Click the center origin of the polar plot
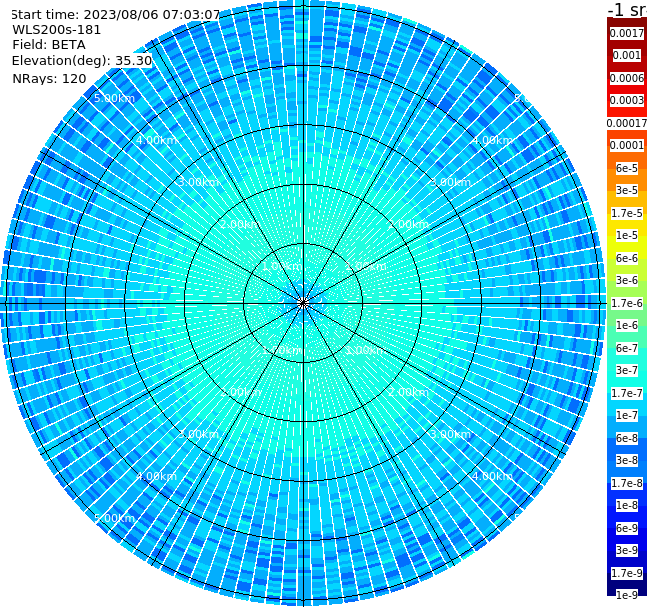The image size is (647, 607). (303, 303)
